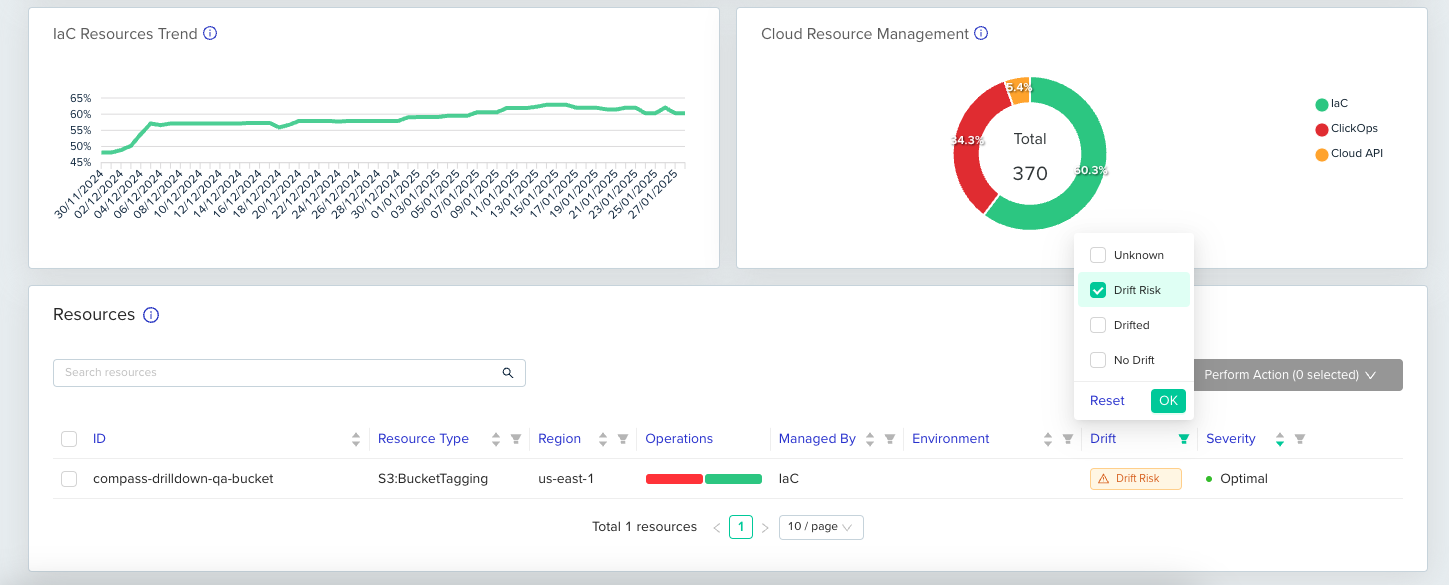
Task: Uncheck the Drift Risk filter option
Action: [x=1098, y=290]
